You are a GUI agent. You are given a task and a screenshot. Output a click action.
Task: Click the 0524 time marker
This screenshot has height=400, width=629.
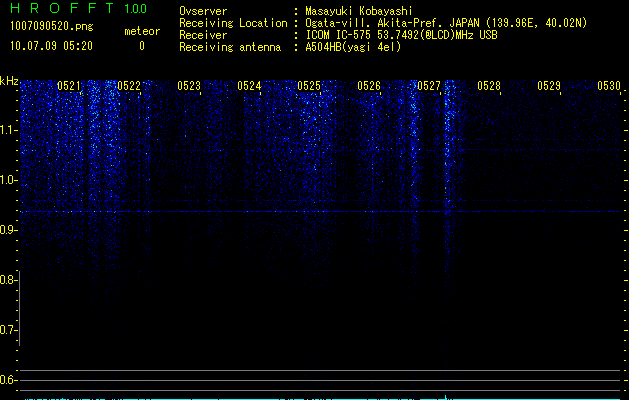(249, 86)
